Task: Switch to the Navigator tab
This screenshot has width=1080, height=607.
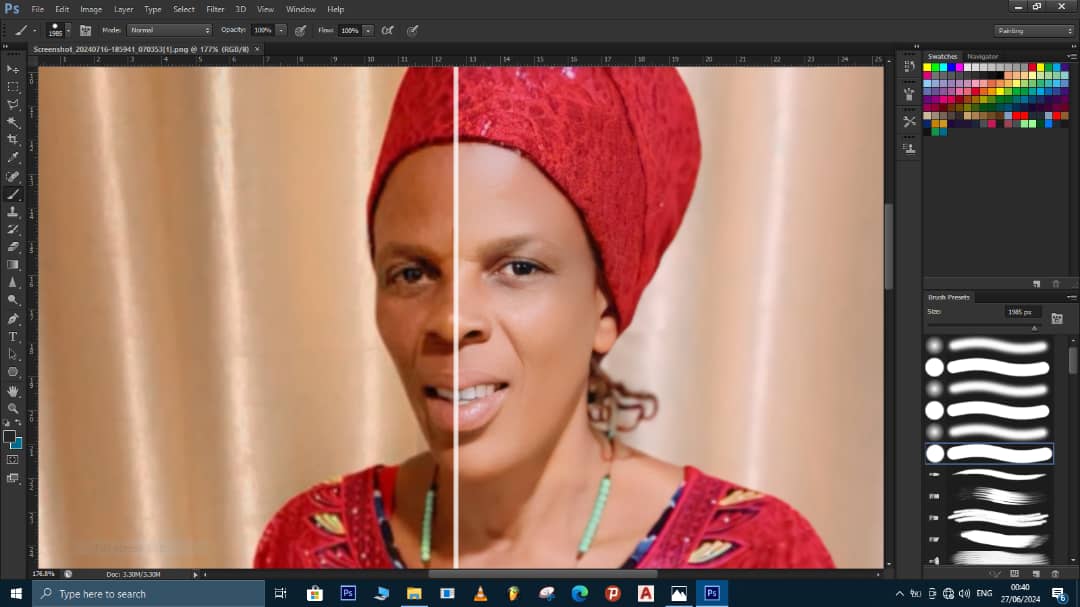Action: (982, 57)
